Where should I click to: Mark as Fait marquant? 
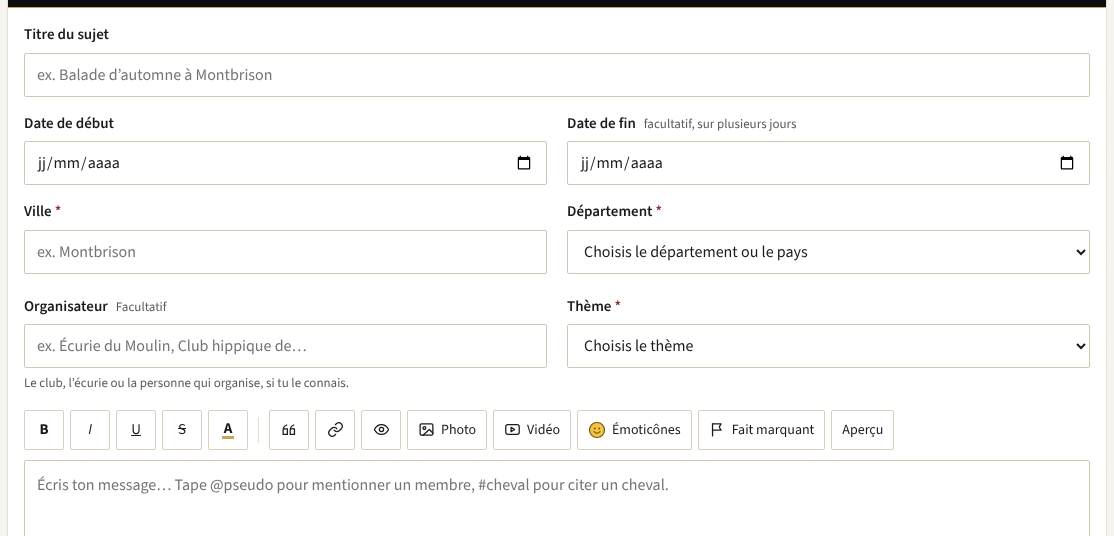[x=762, y=429]
